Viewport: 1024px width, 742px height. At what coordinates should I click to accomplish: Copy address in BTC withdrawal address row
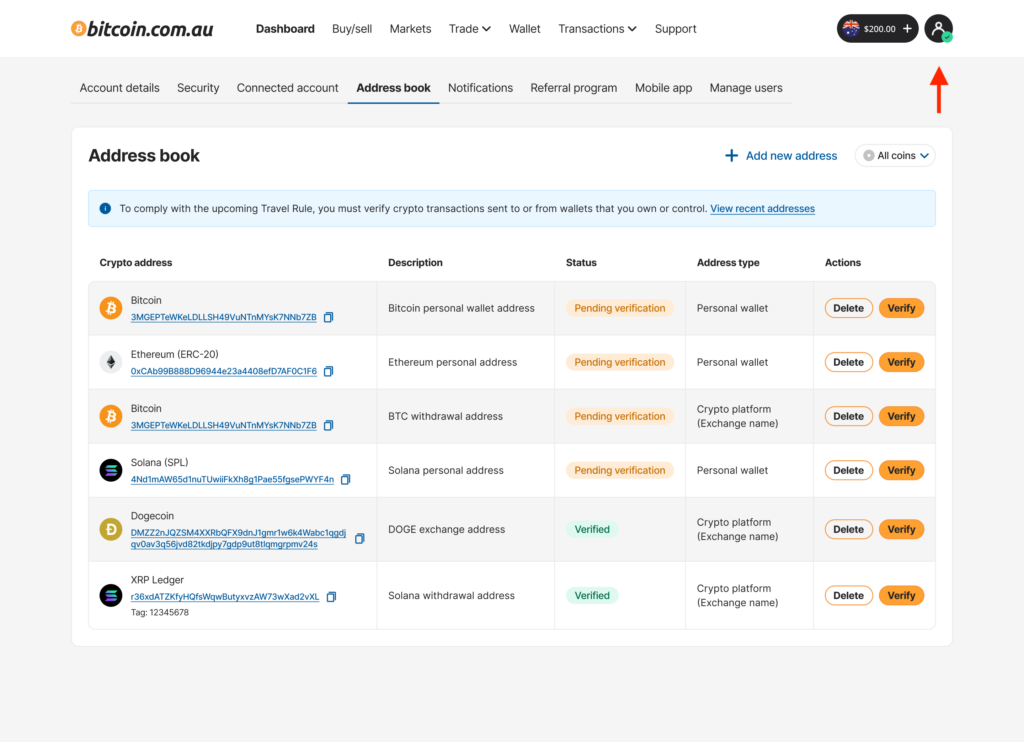[x=328, y=425]
